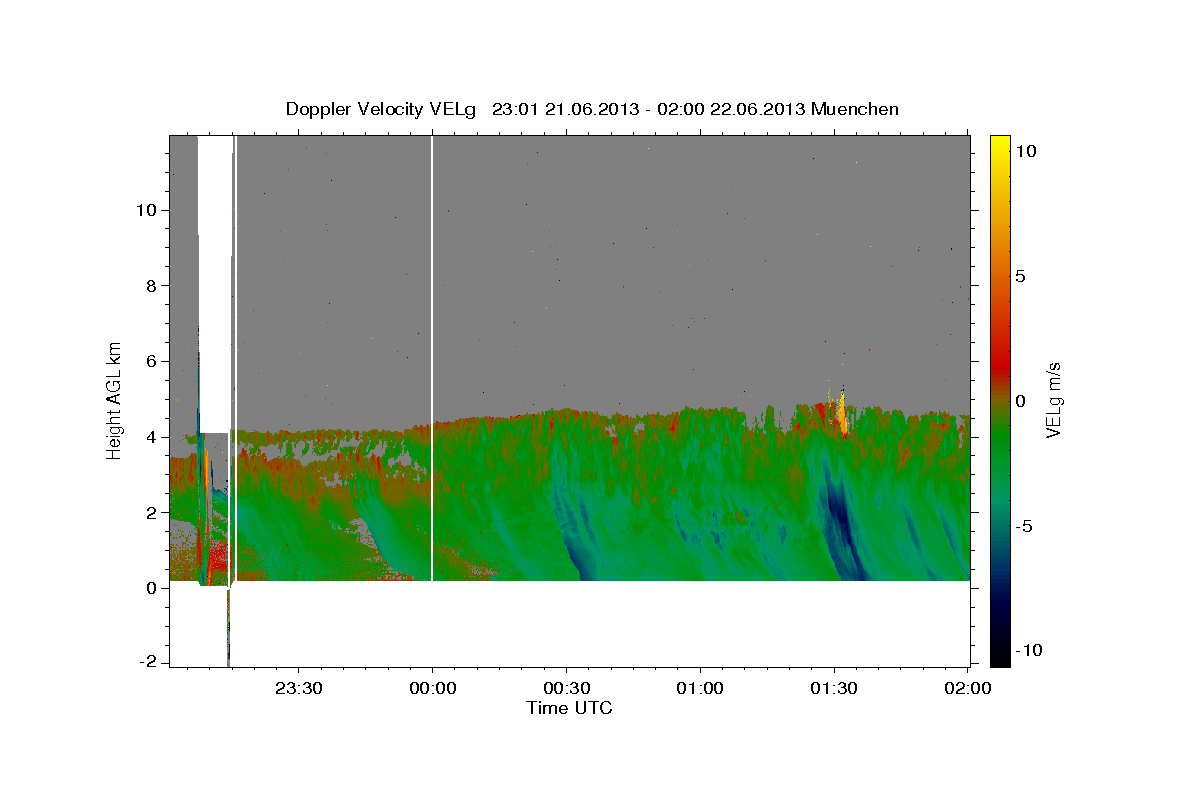Click the 'Time UTC' axis label
Image resolution: width=1200 pixels, height=800 pixels.
click(x=569, y=708)
